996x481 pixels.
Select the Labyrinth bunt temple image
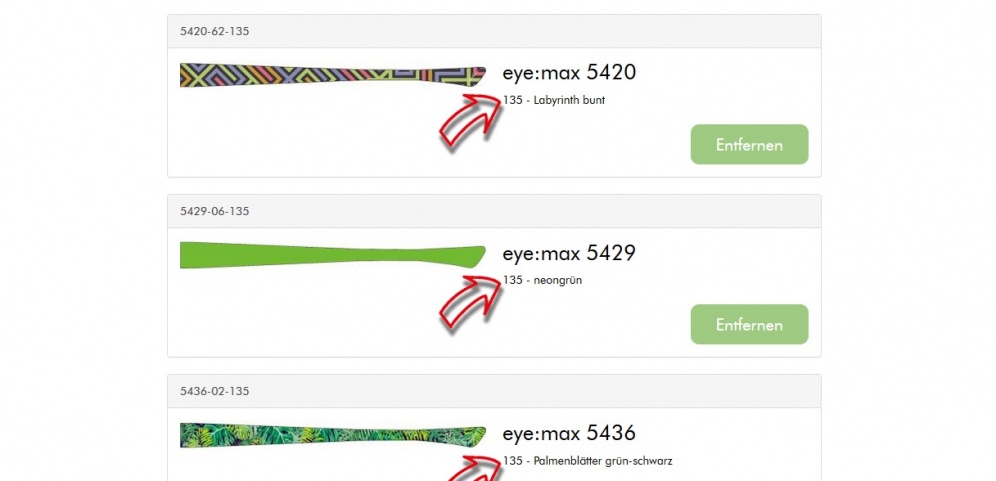[333, 75]
